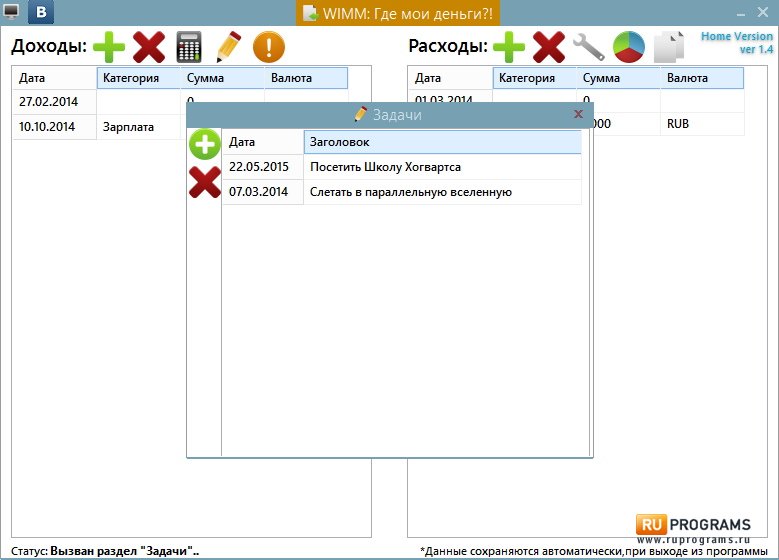Click the red X delete icon beside Доходы

(x=149, y=47)
